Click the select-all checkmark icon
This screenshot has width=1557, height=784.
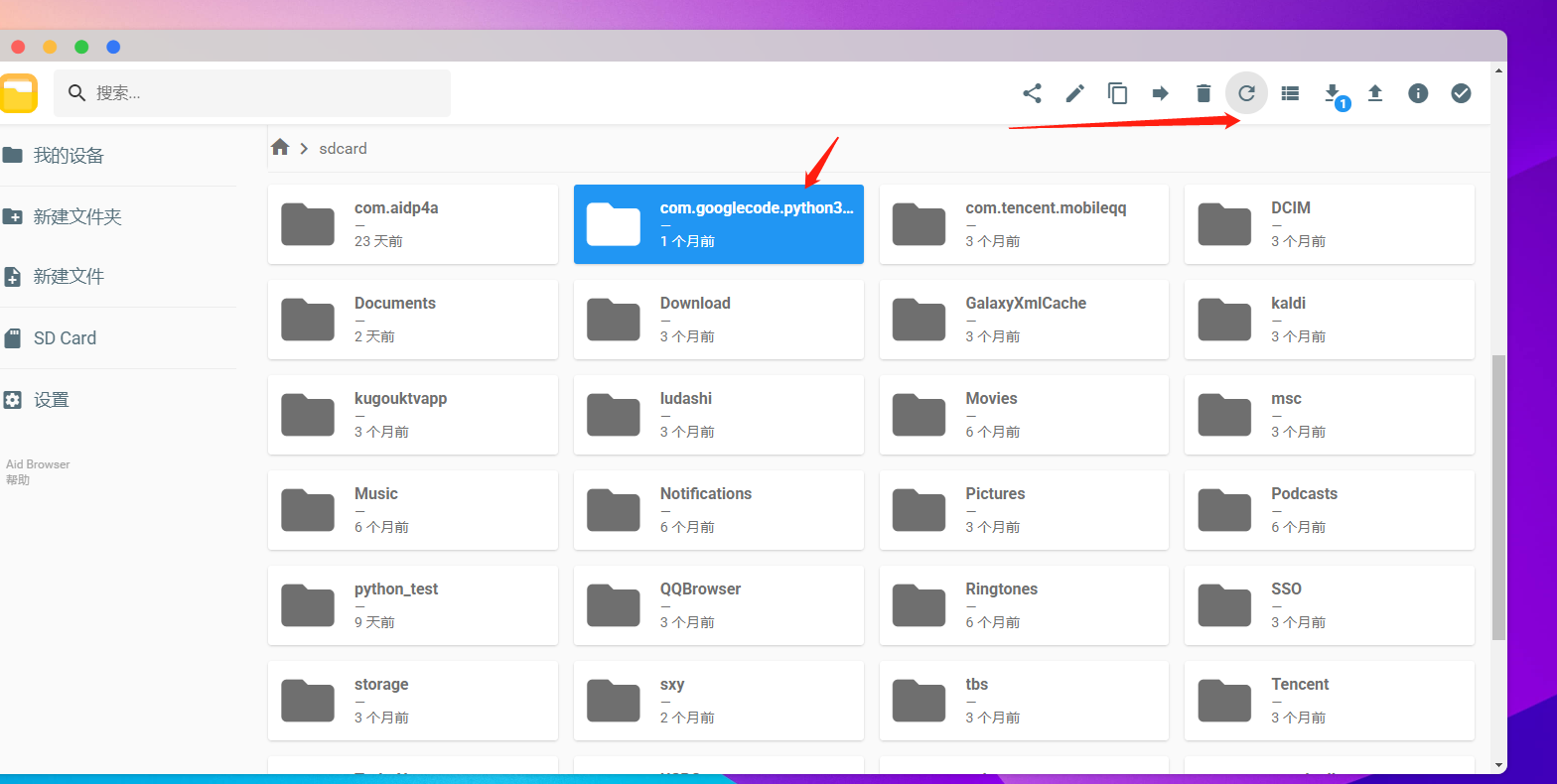(1461, 93)
